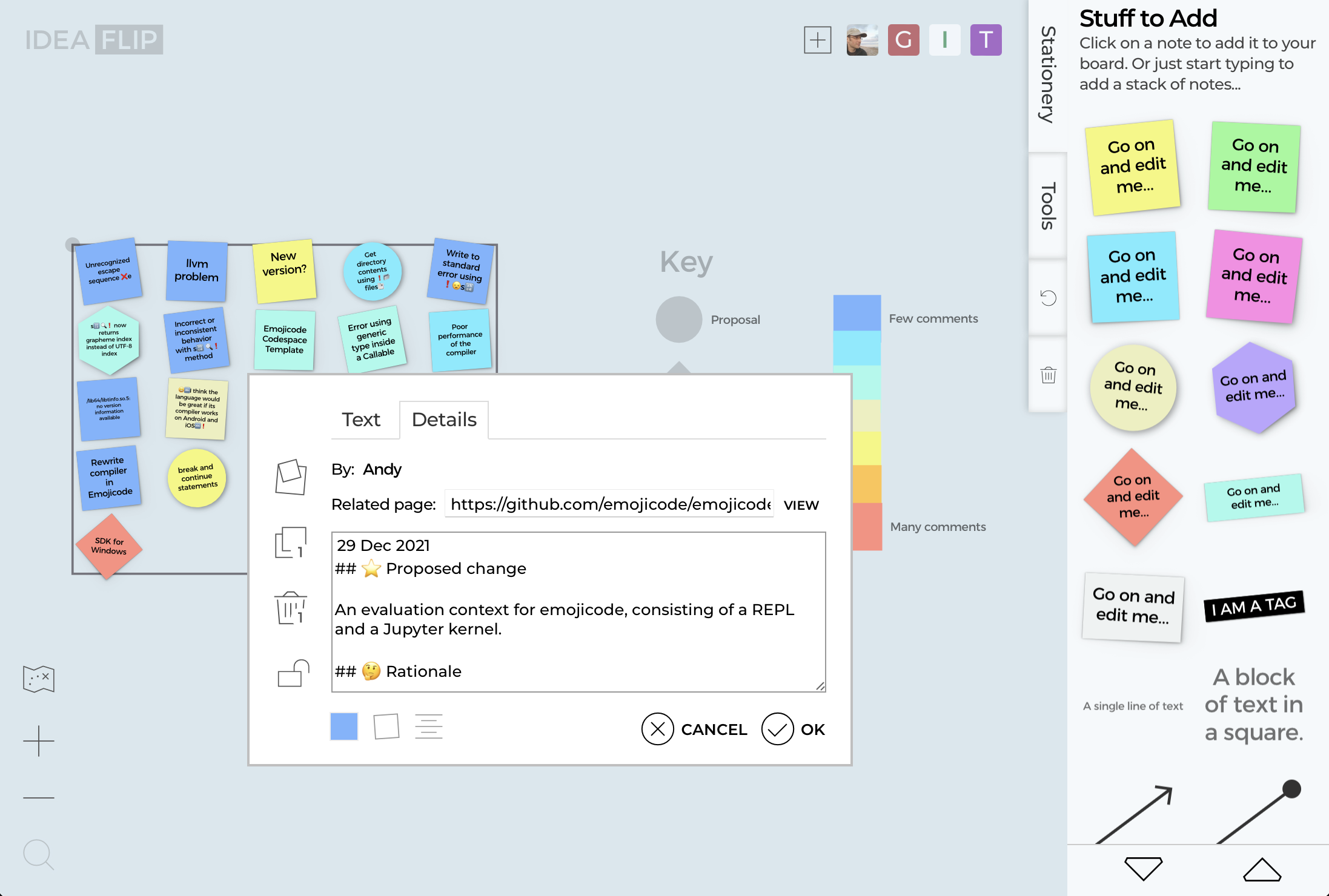Click the text alignment icon
This screenshot has height=896, width=1329.
click(x=429, y=726)
